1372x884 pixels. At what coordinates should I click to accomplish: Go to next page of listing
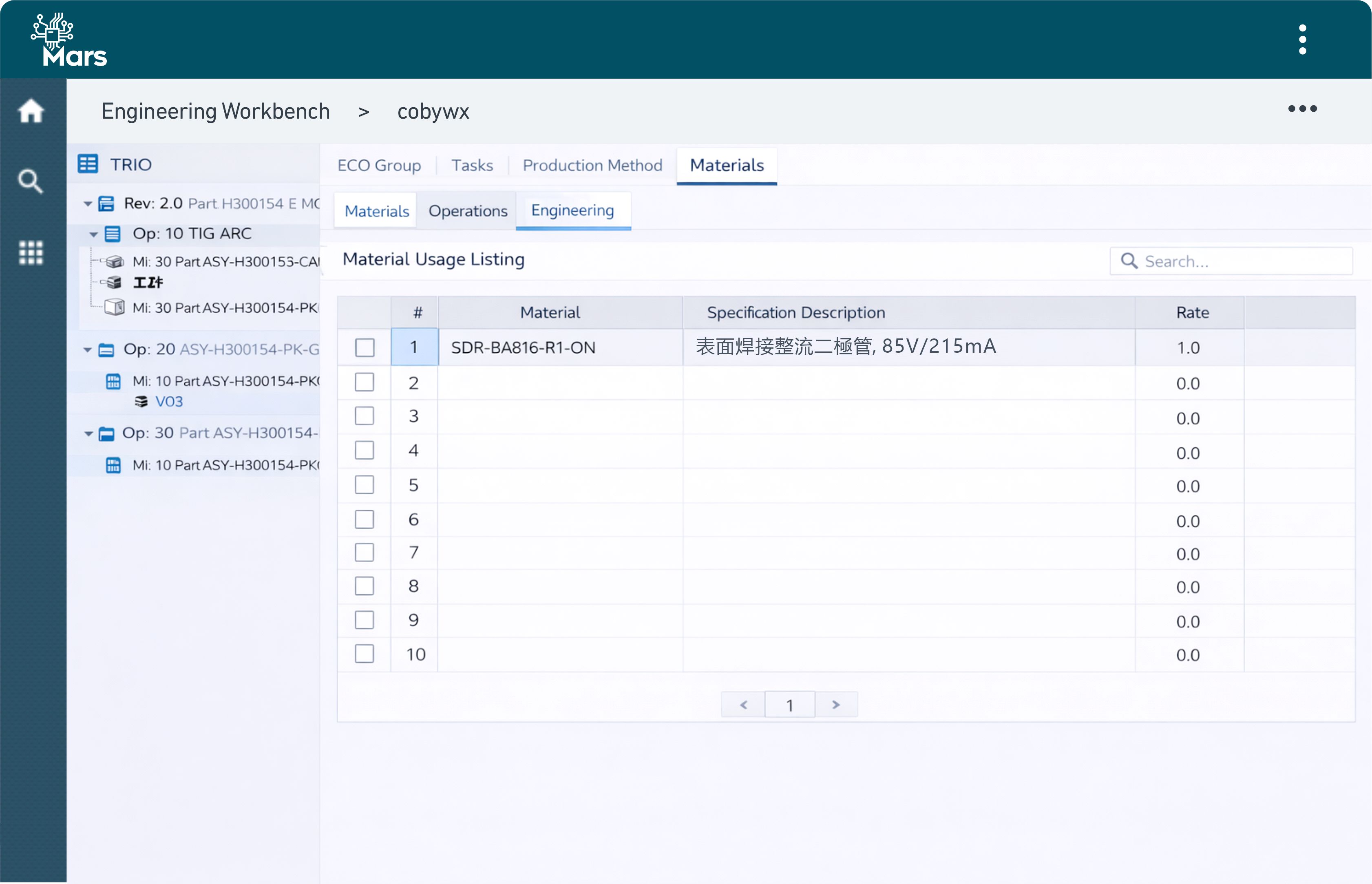[836, 704]
